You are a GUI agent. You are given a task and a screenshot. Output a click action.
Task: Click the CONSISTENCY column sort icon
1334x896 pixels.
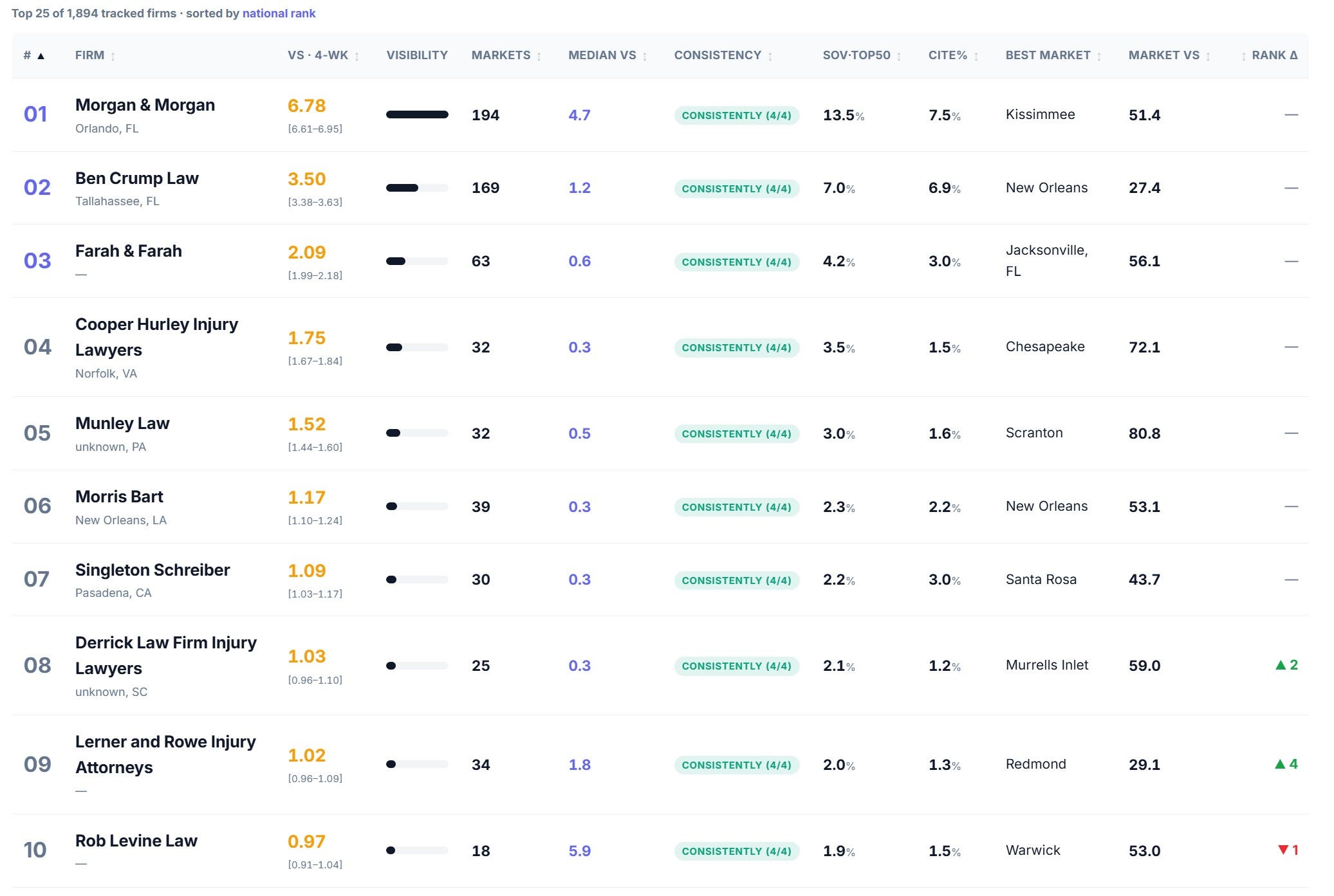pyautogui.click(x=770, y=57)
